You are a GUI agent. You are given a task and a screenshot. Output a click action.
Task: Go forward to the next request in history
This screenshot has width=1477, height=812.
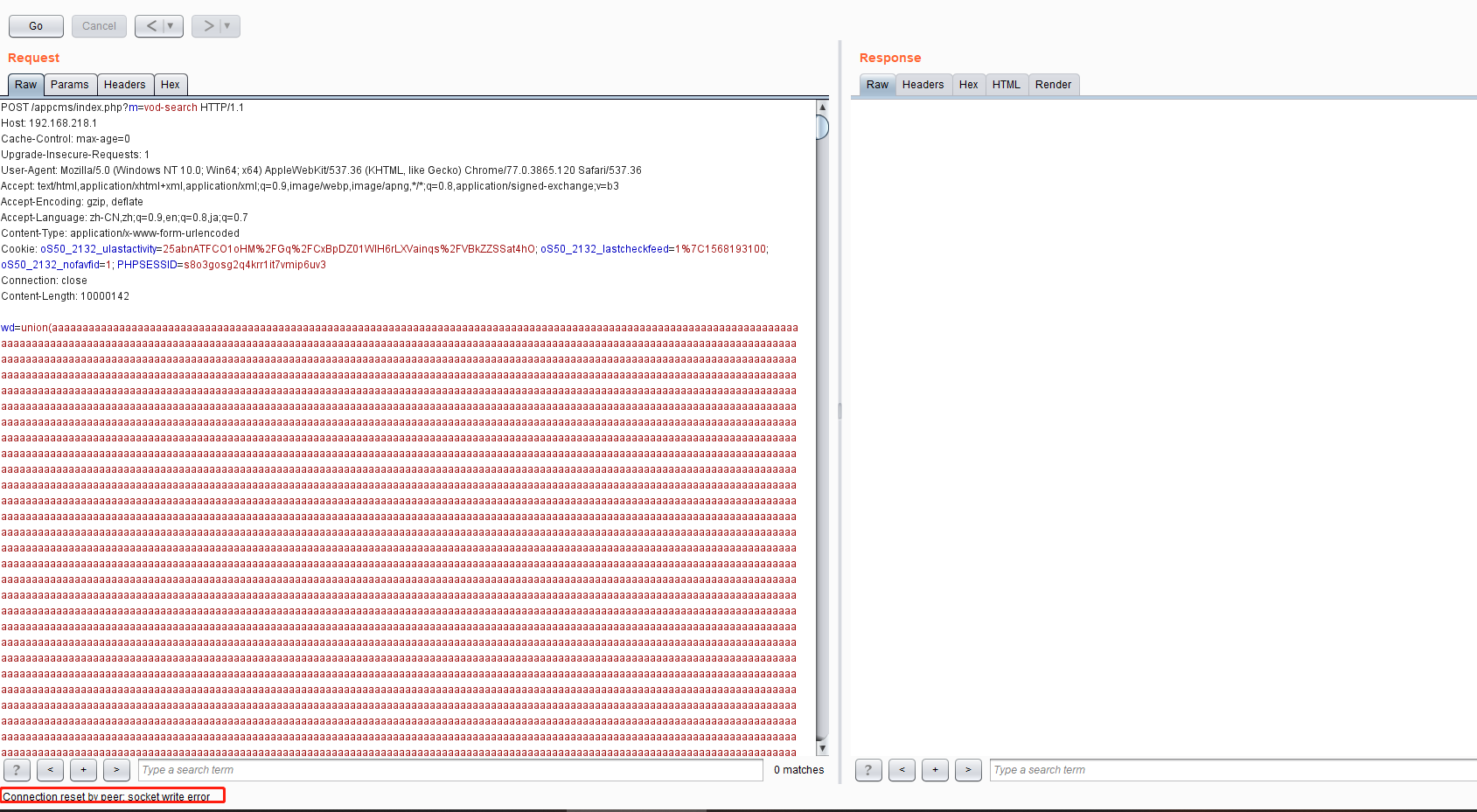tap(207, 26)
